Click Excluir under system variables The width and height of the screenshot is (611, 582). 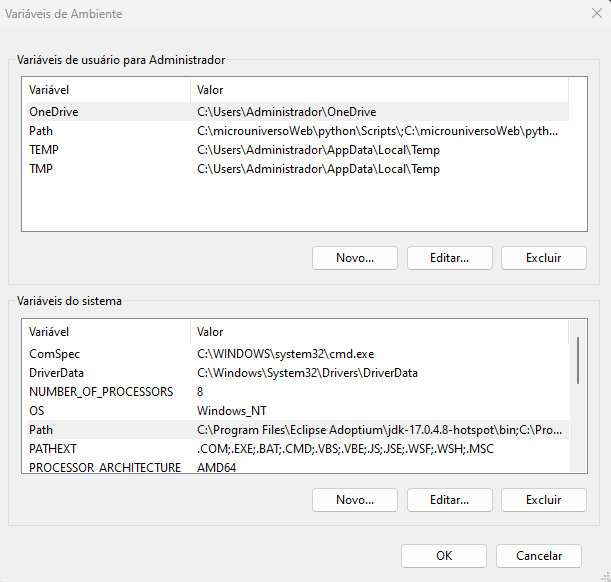[544, 500]
